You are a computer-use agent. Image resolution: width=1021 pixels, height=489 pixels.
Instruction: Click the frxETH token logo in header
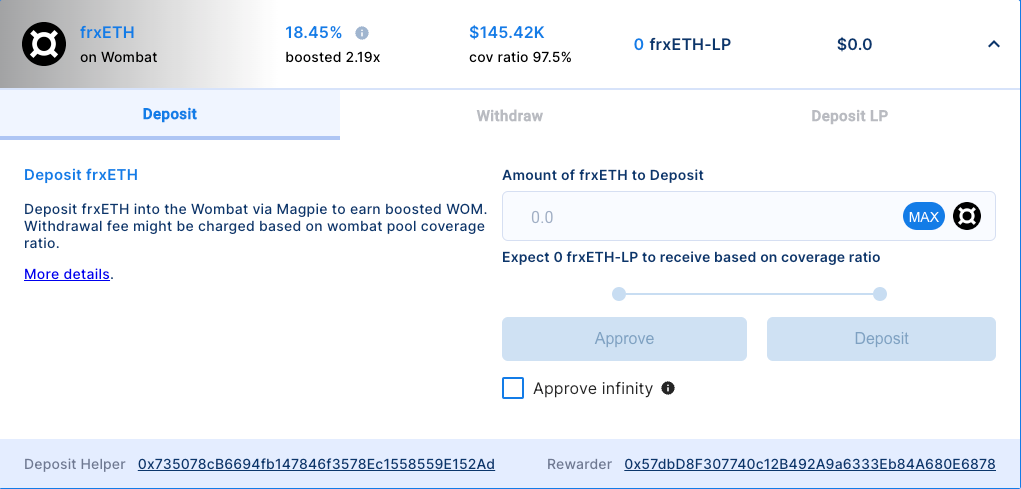click(44, 44)
